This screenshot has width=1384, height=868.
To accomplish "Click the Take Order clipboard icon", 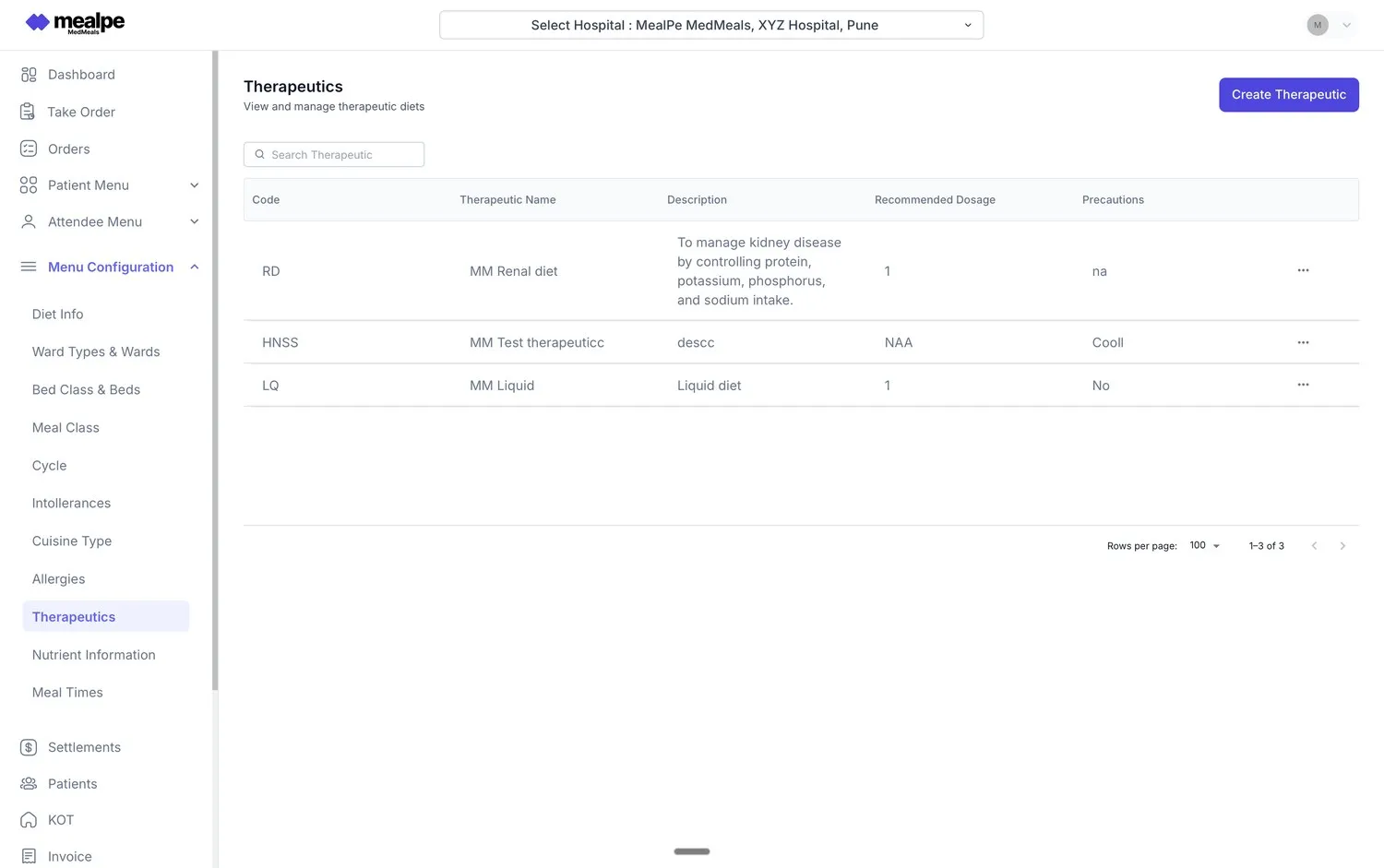I will click(29, 112).
